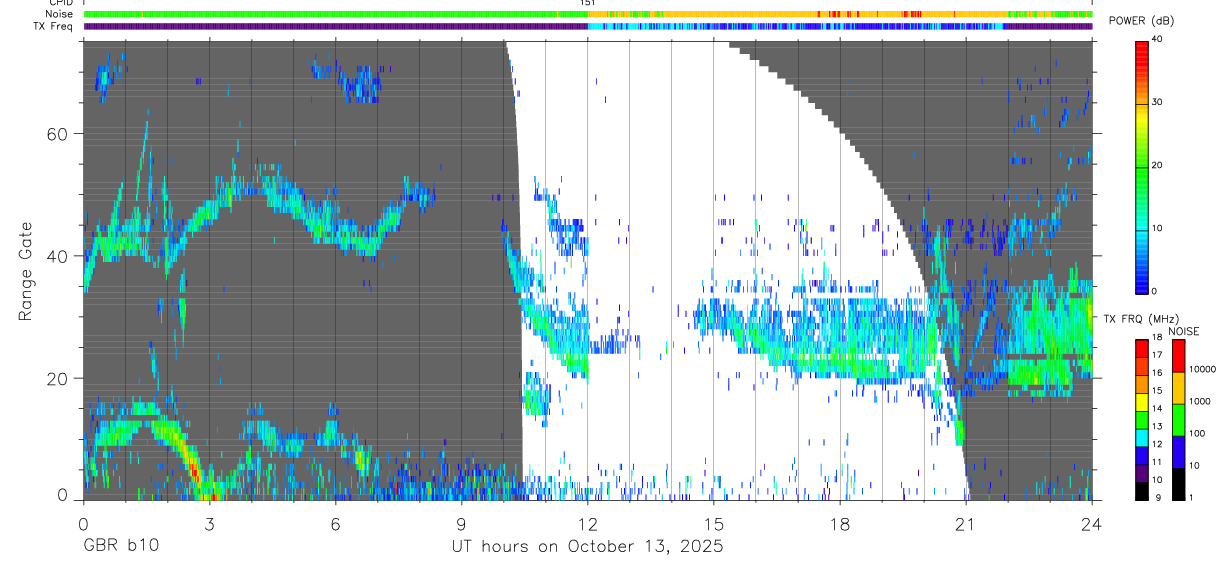Click the 1000 label on NOISE scale
This screenshot has height=567, width=1228.
(1201, 401)
